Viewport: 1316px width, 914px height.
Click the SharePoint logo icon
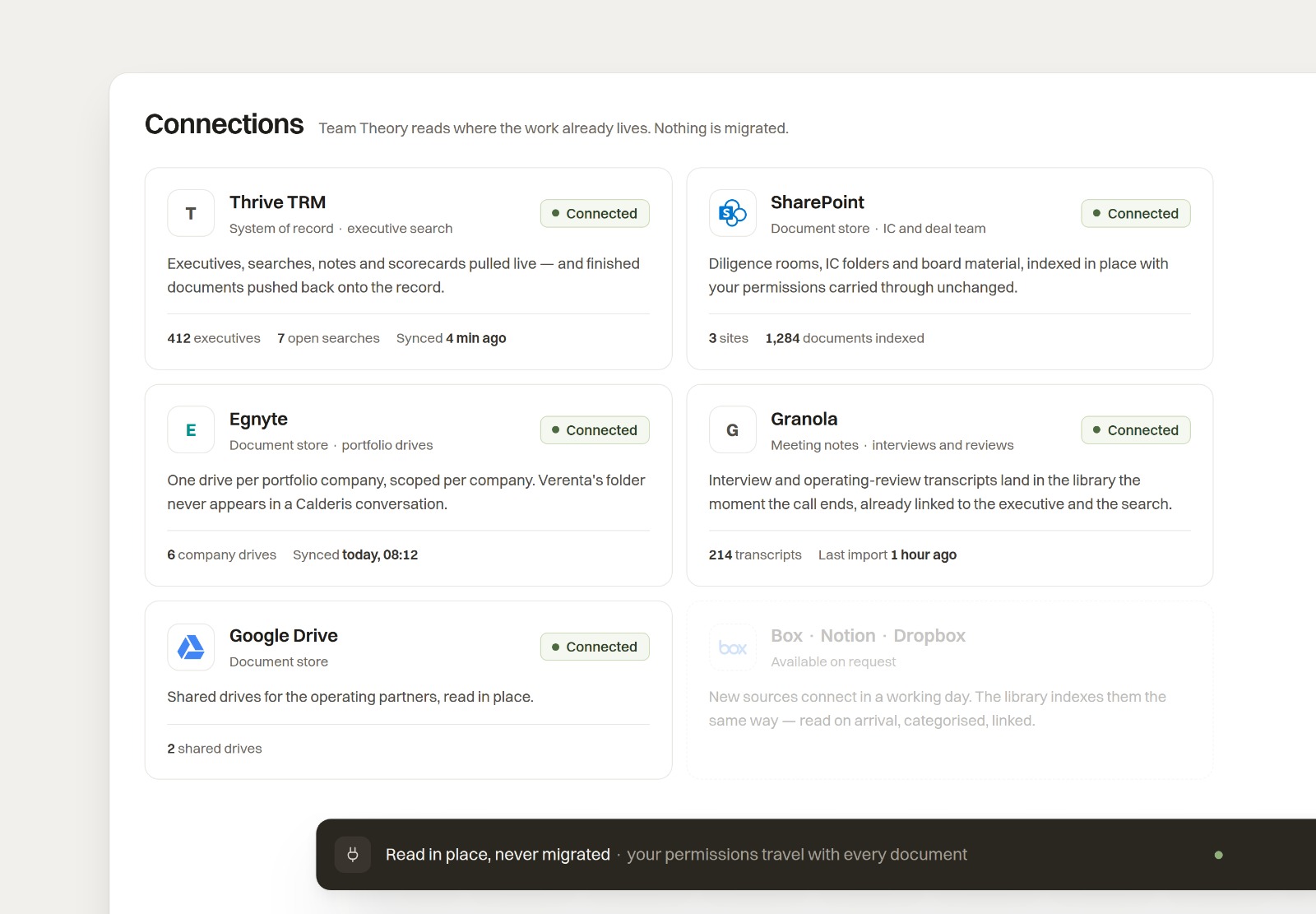(x=732, y=213)
